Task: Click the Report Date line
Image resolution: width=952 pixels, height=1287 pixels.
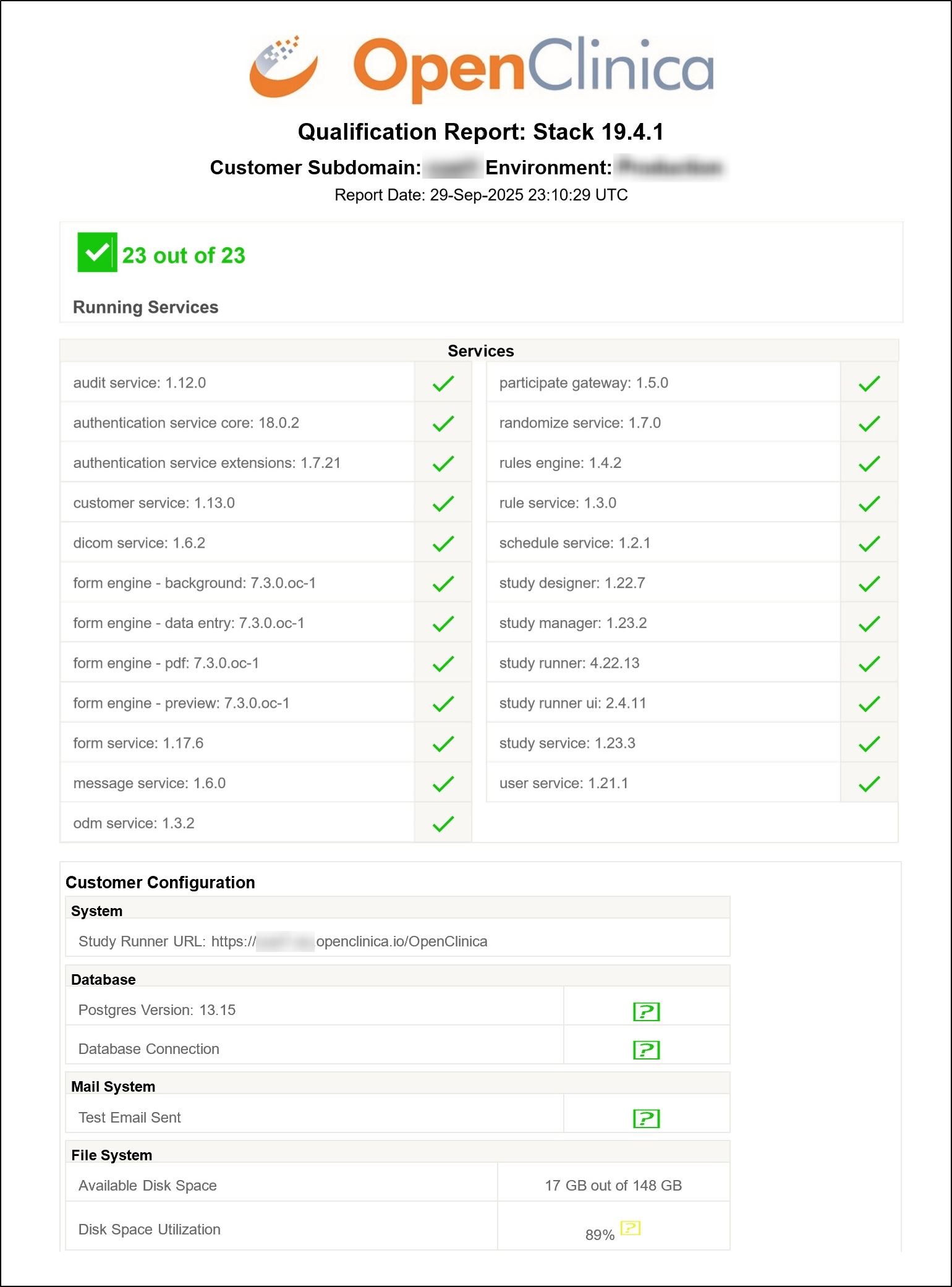Action: click(481, 195)
